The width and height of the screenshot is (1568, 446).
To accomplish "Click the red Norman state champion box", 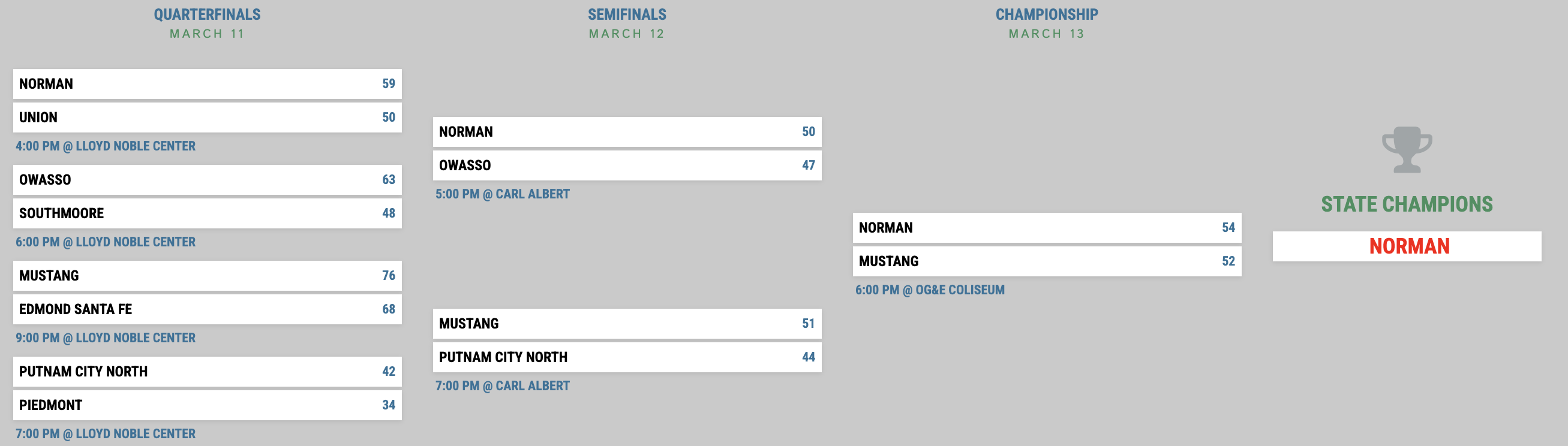I will pyautogui.click(x=1407, y=246).
